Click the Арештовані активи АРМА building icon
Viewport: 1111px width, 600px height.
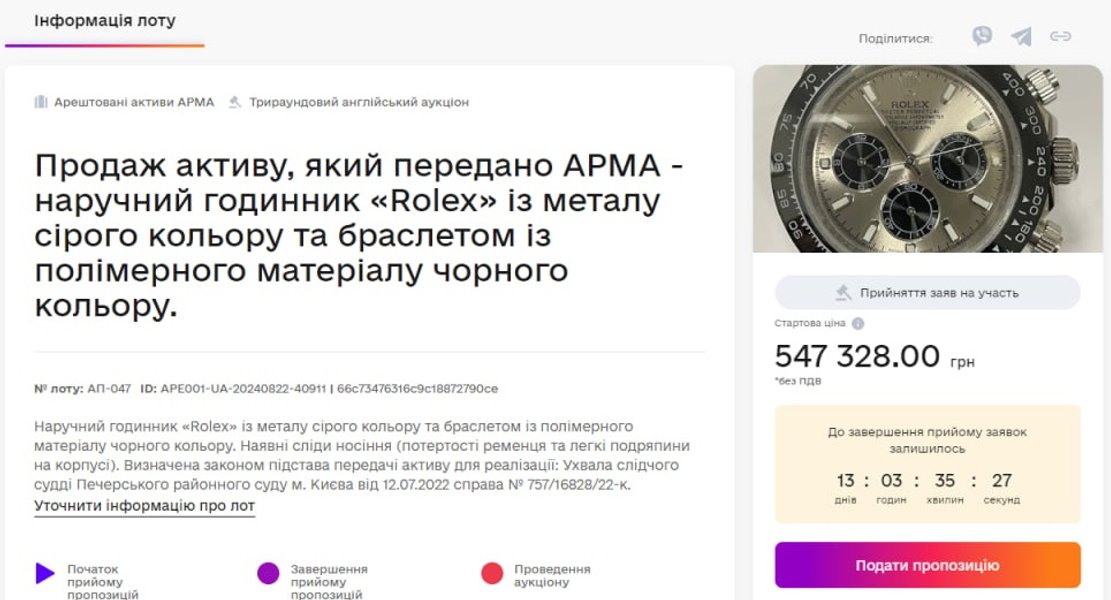click(x=41, y=102)
